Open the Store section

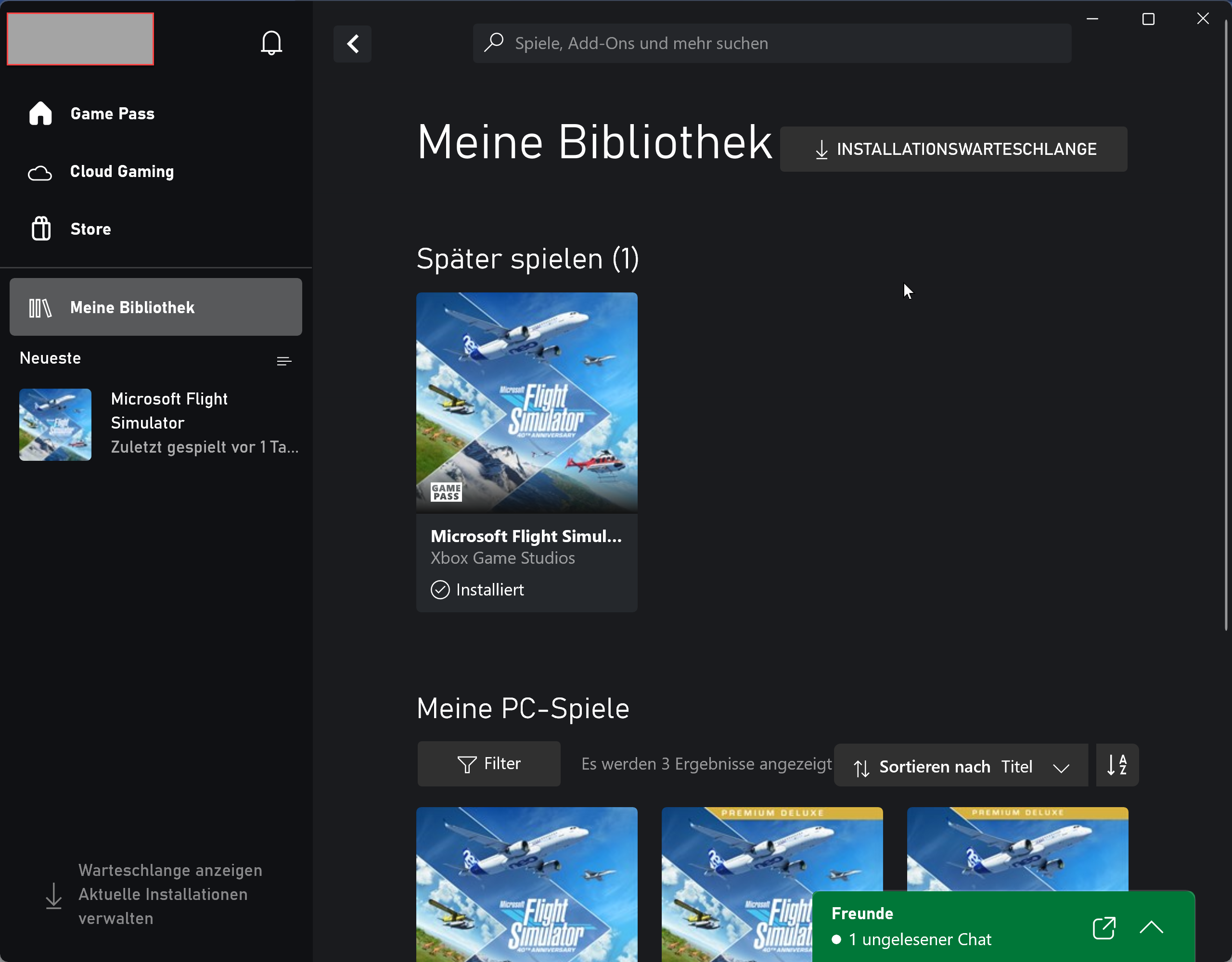[90, 229]
